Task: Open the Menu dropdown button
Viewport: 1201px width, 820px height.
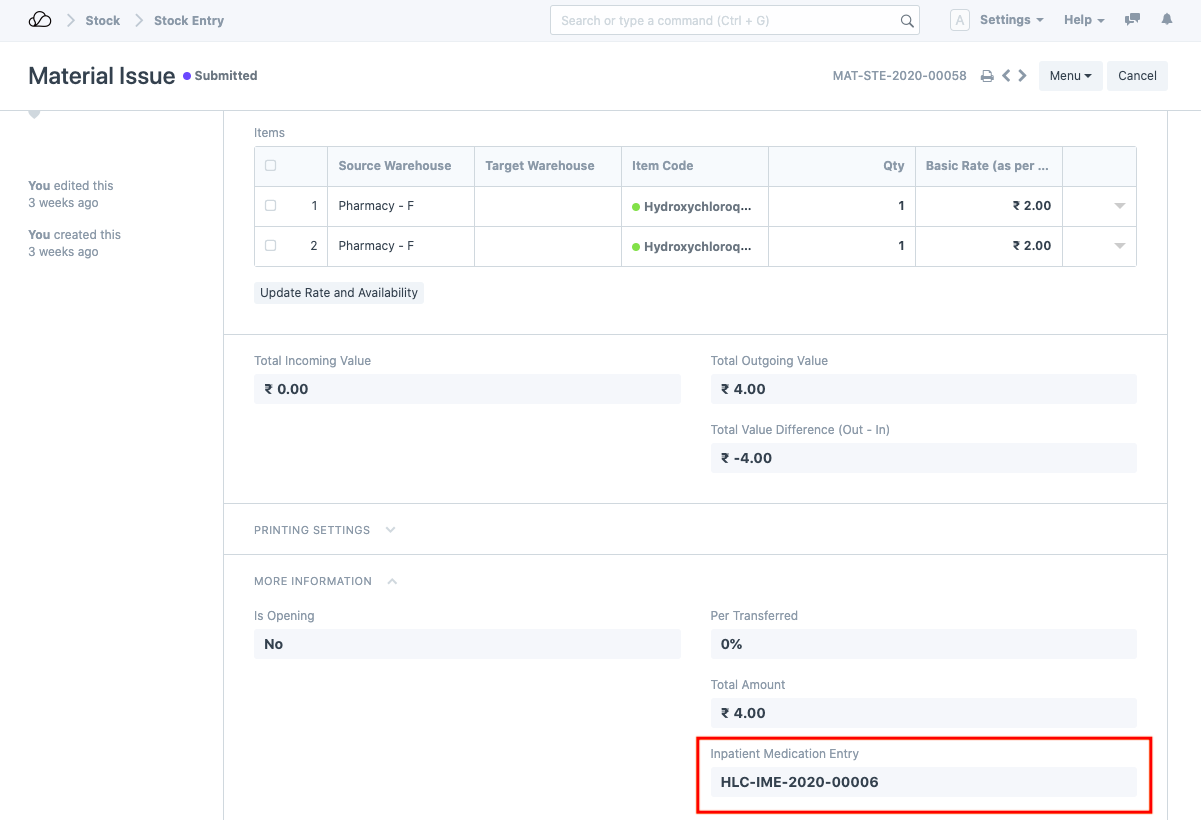Action: pyautogui.click(x=1070, y=76)
